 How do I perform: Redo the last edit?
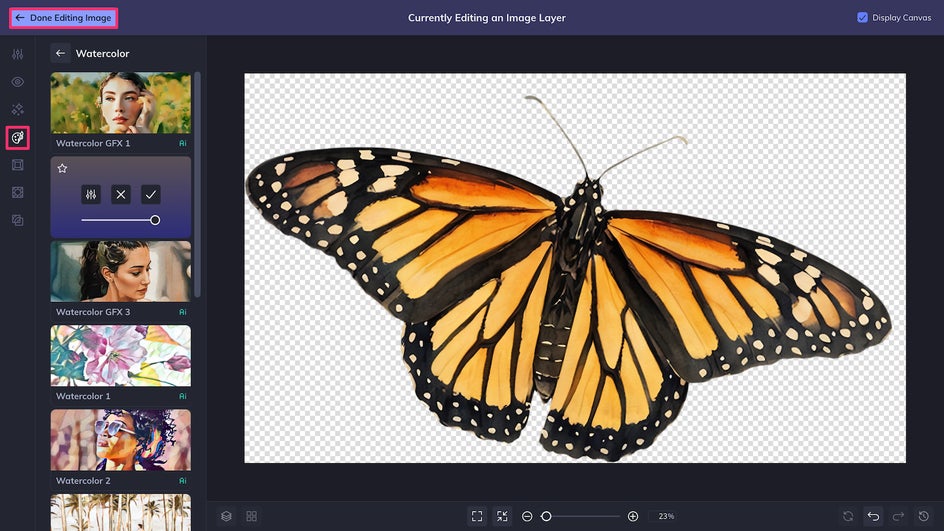click(898, 517)
